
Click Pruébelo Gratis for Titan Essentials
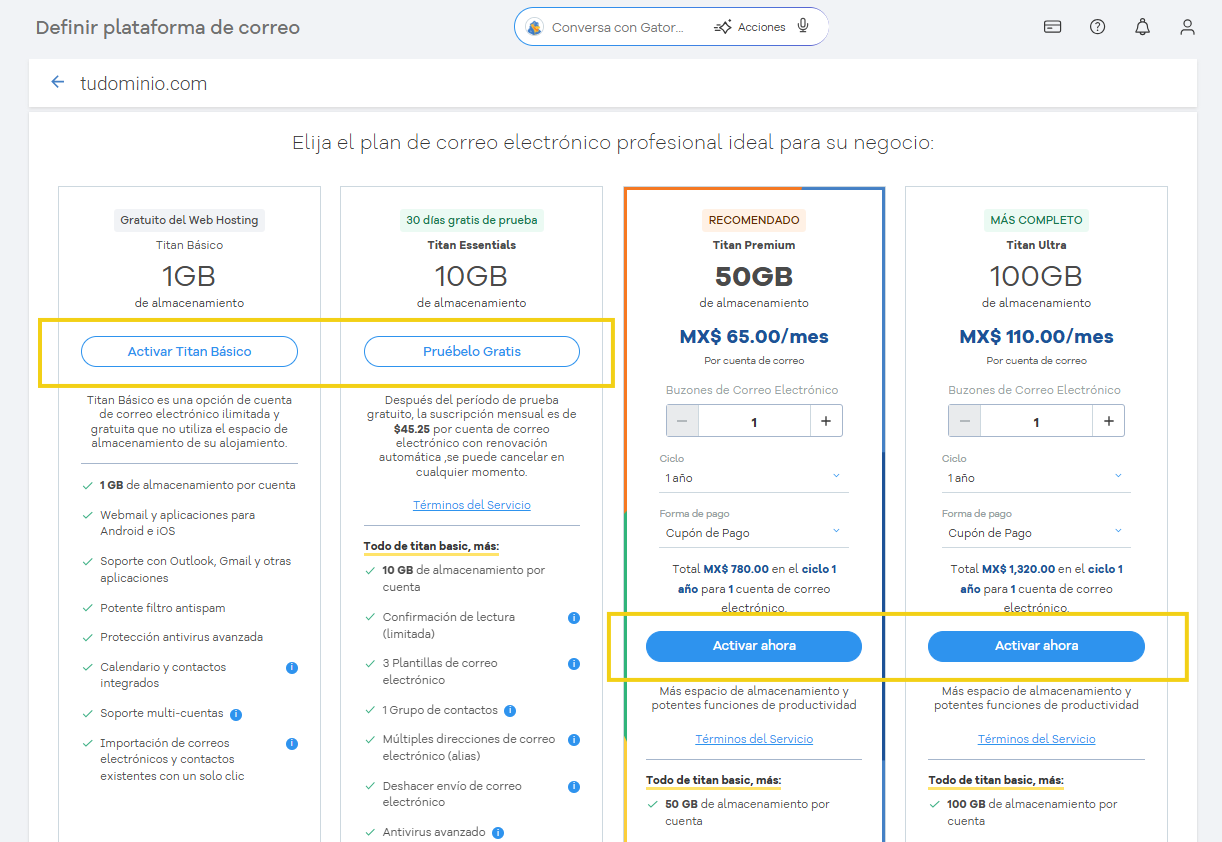470,351
